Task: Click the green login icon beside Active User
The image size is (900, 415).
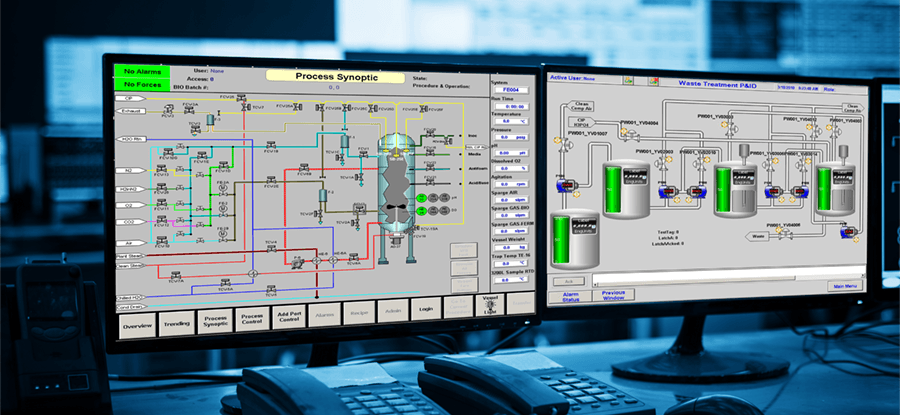Action: pyautogui.click(x=628, y=81)
